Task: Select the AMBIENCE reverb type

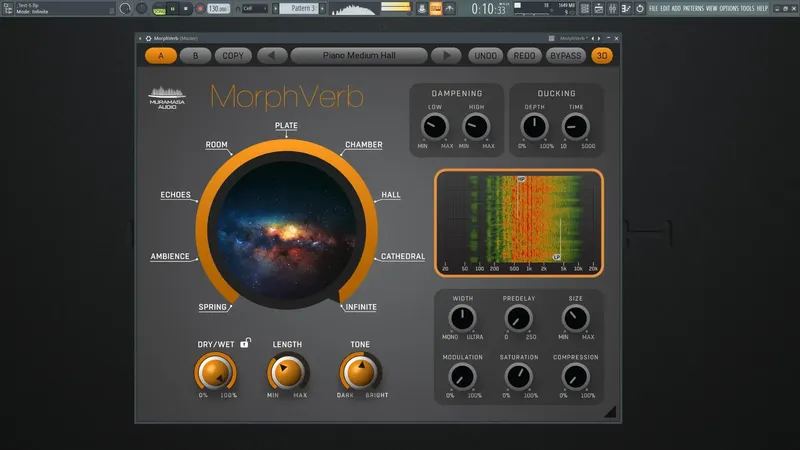Action: [170, 257]
